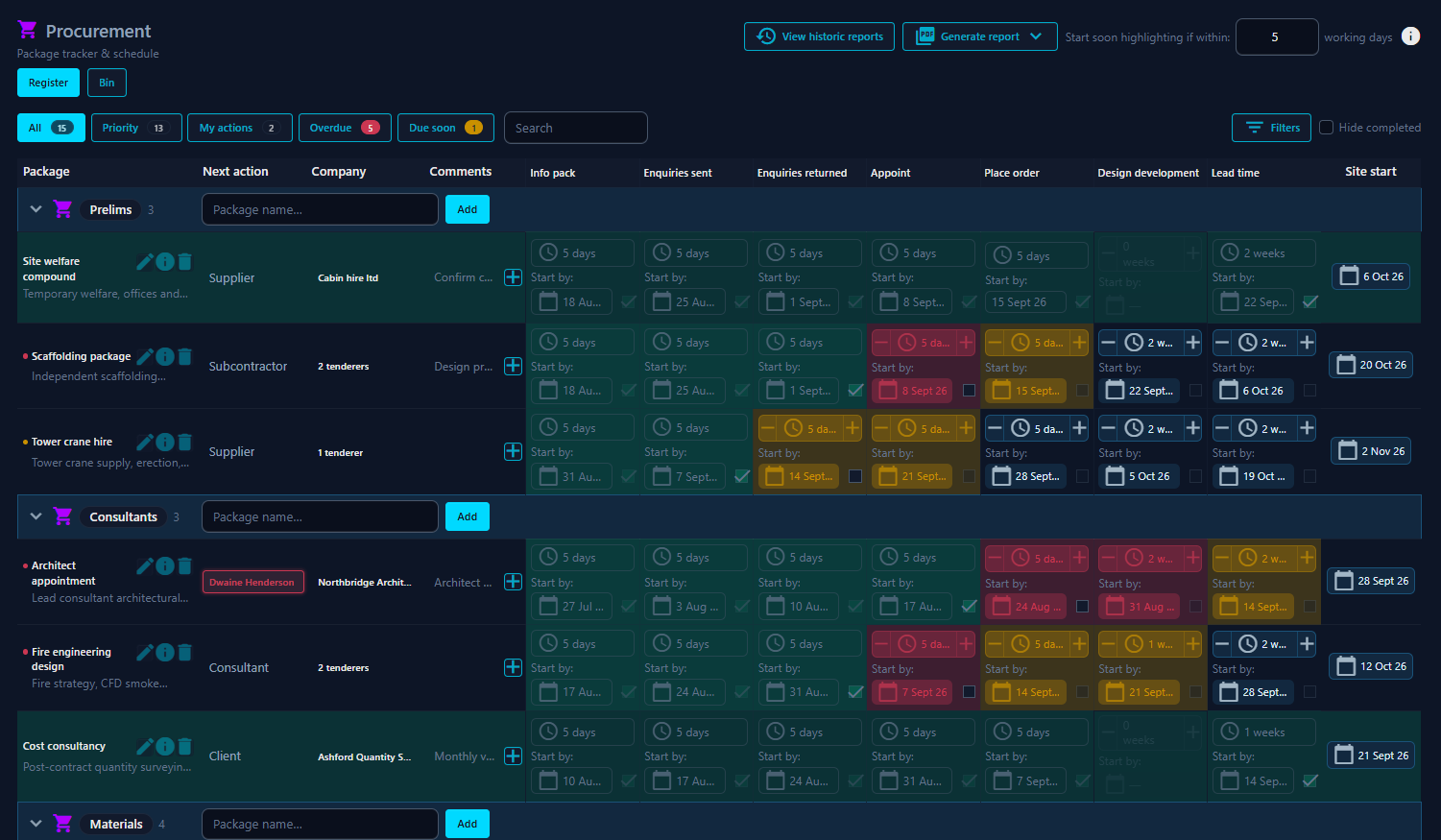Viewport: 1441px width, 840px height.
Task: Increase Fire engineering Lead time duration
Action: [1307, 644]
